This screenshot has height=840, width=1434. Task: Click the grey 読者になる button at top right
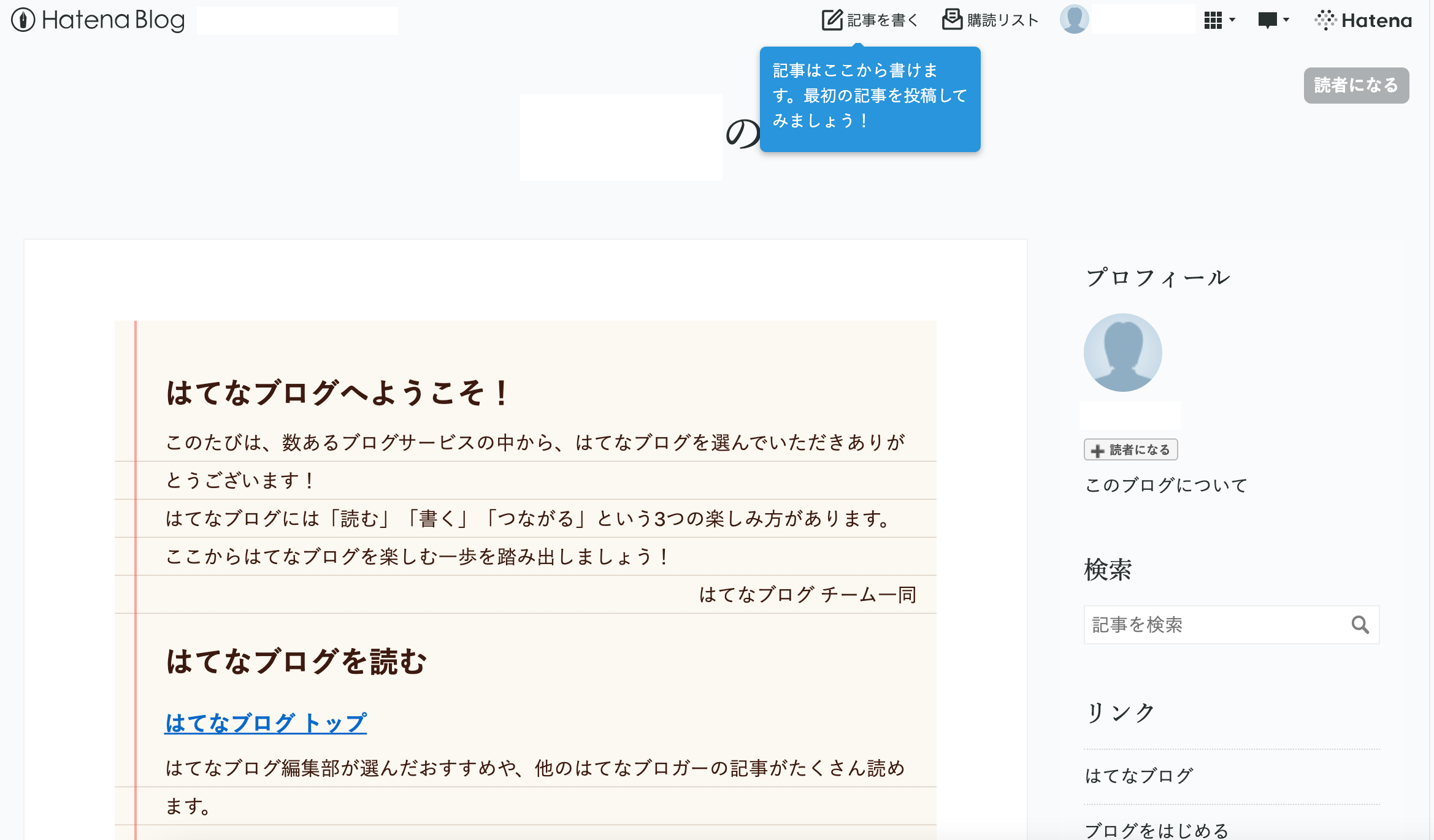point(1356,85)
